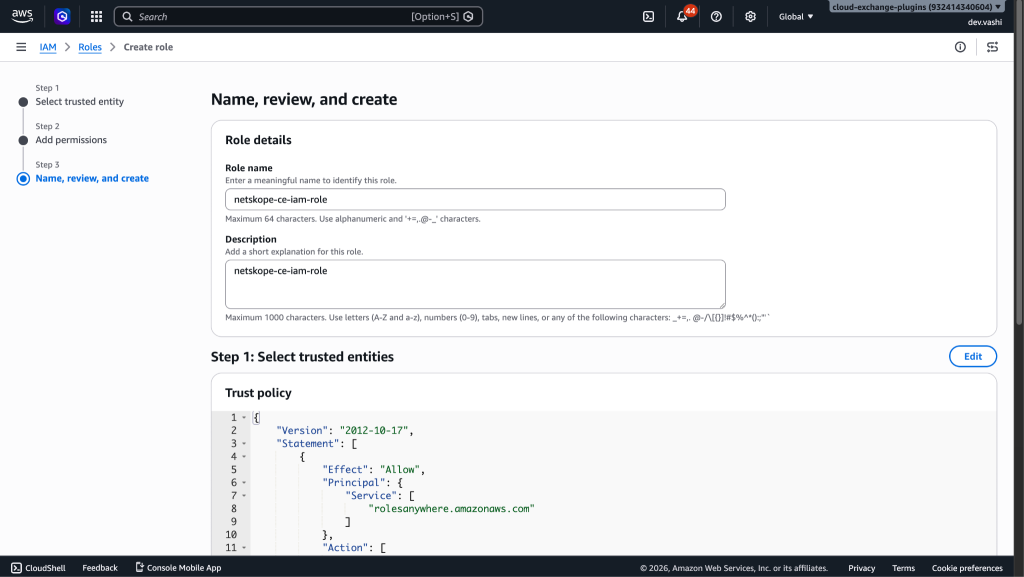Toggle the side navigation hamburger menu

tap(21, 47)
